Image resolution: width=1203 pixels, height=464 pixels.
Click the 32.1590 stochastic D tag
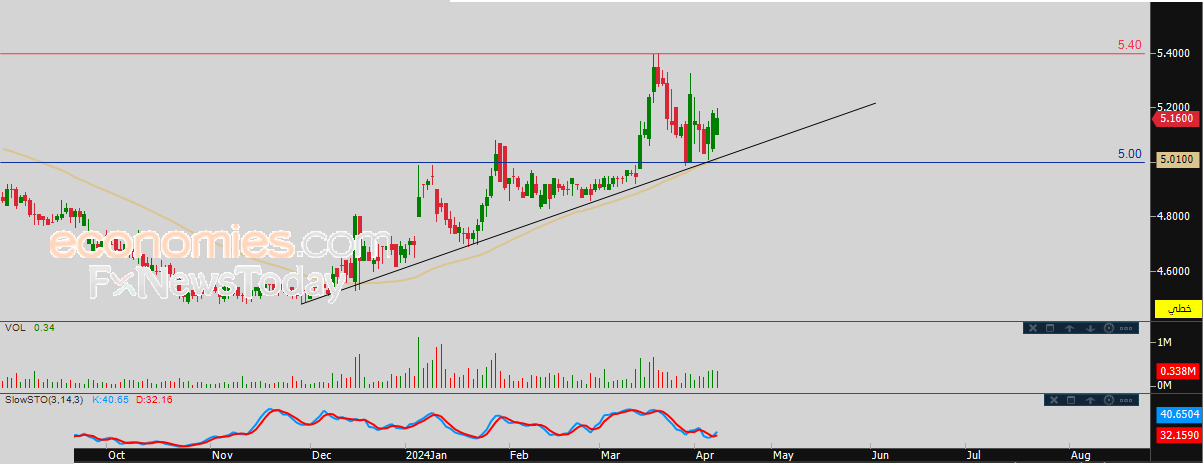coord(1178,435)
